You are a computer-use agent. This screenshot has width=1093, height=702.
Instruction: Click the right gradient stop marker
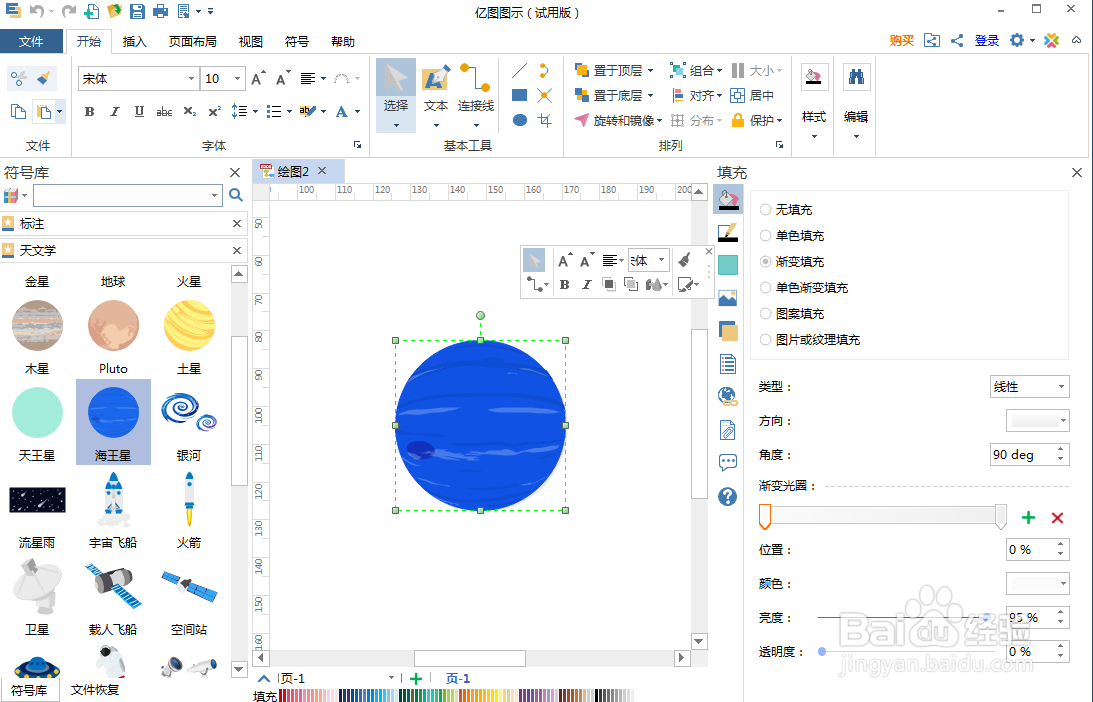click(x=1001, y=517)
